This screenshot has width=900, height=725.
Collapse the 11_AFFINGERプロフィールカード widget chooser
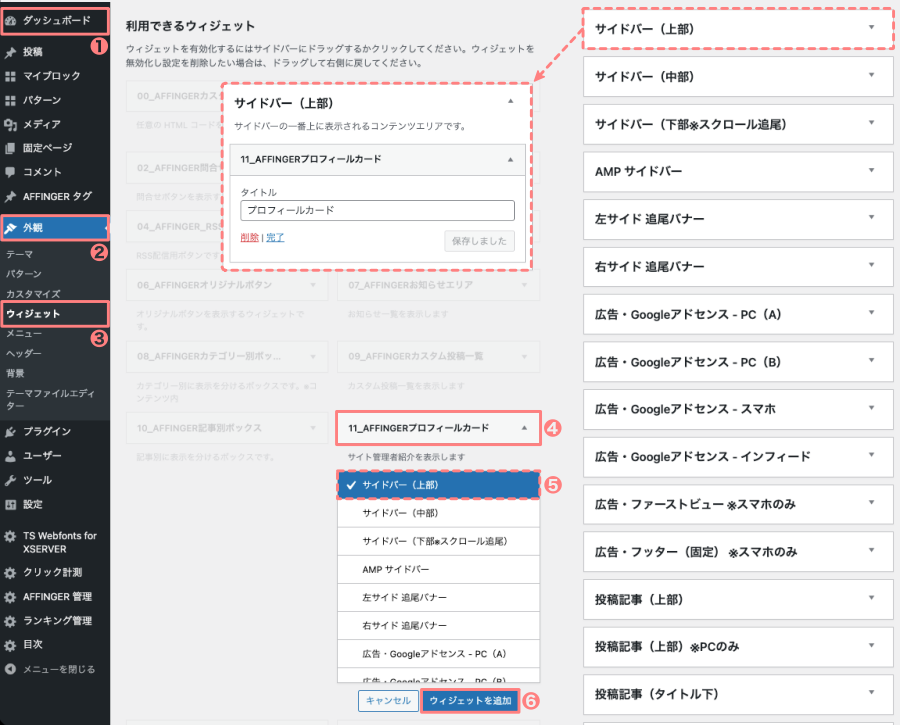[x=525, y=427]
